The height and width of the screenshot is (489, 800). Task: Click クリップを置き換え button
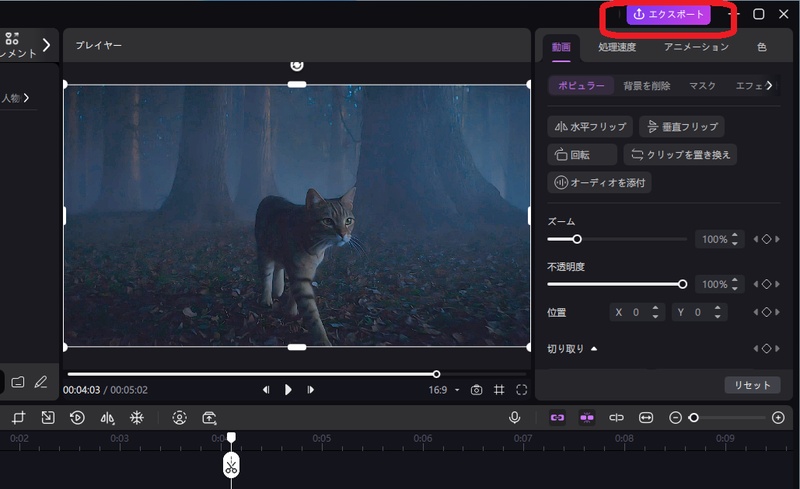[680, 155]
